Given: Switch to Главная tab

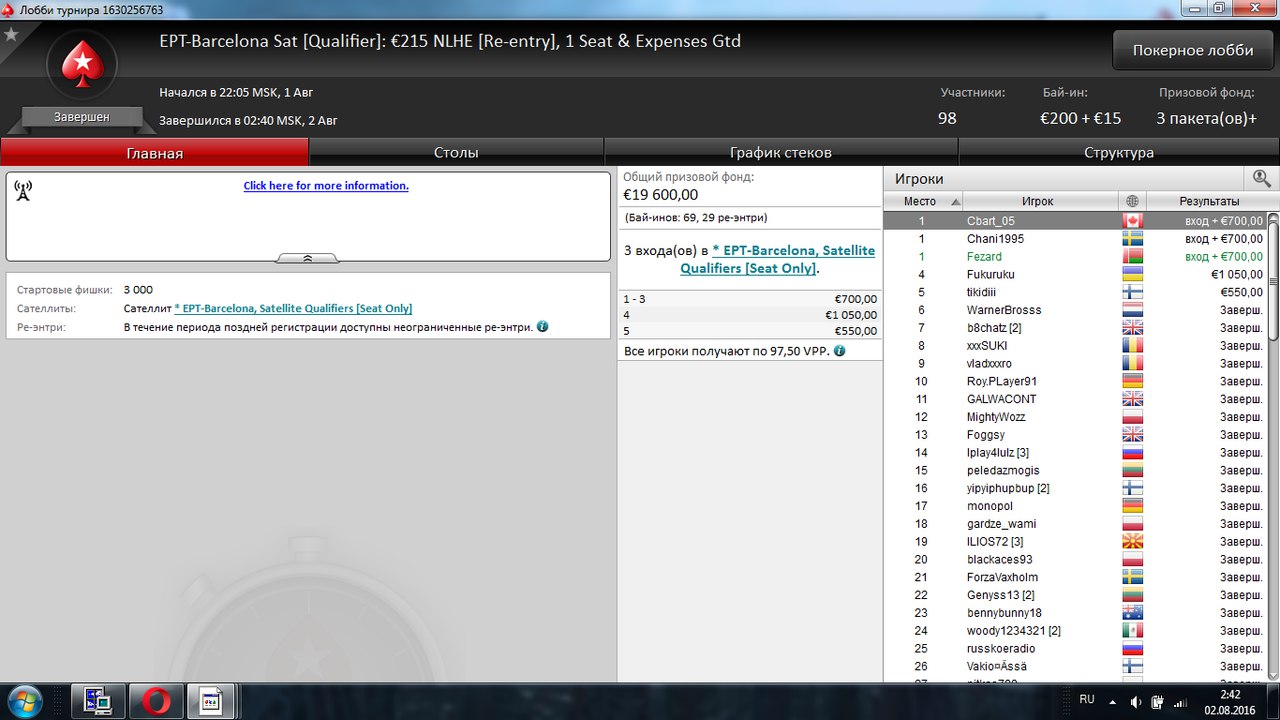Looking at the screenshot, I should point(155,153).
